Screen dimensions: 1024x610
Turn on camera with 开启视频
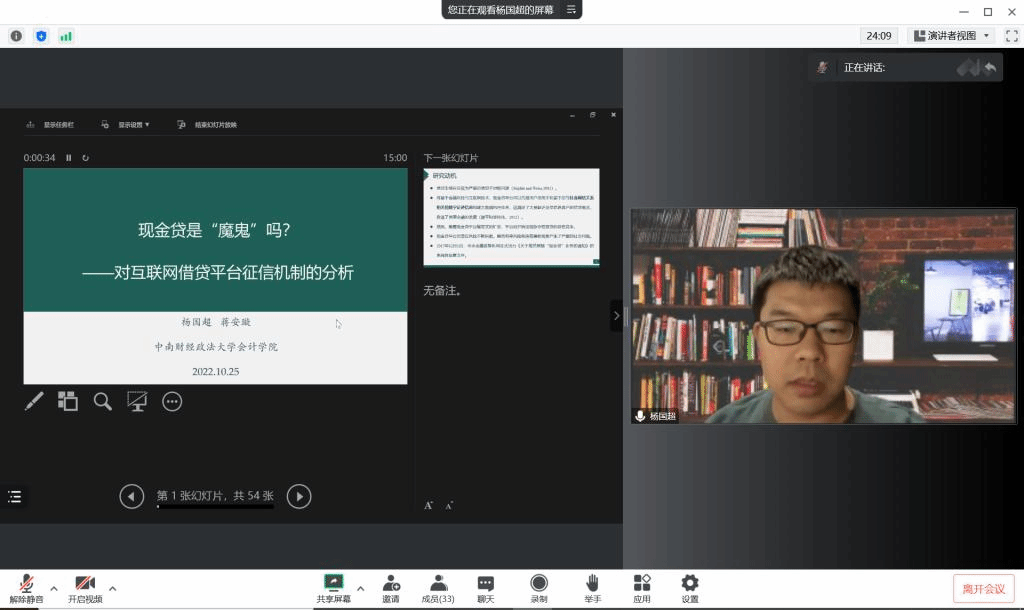coord(85,583)
